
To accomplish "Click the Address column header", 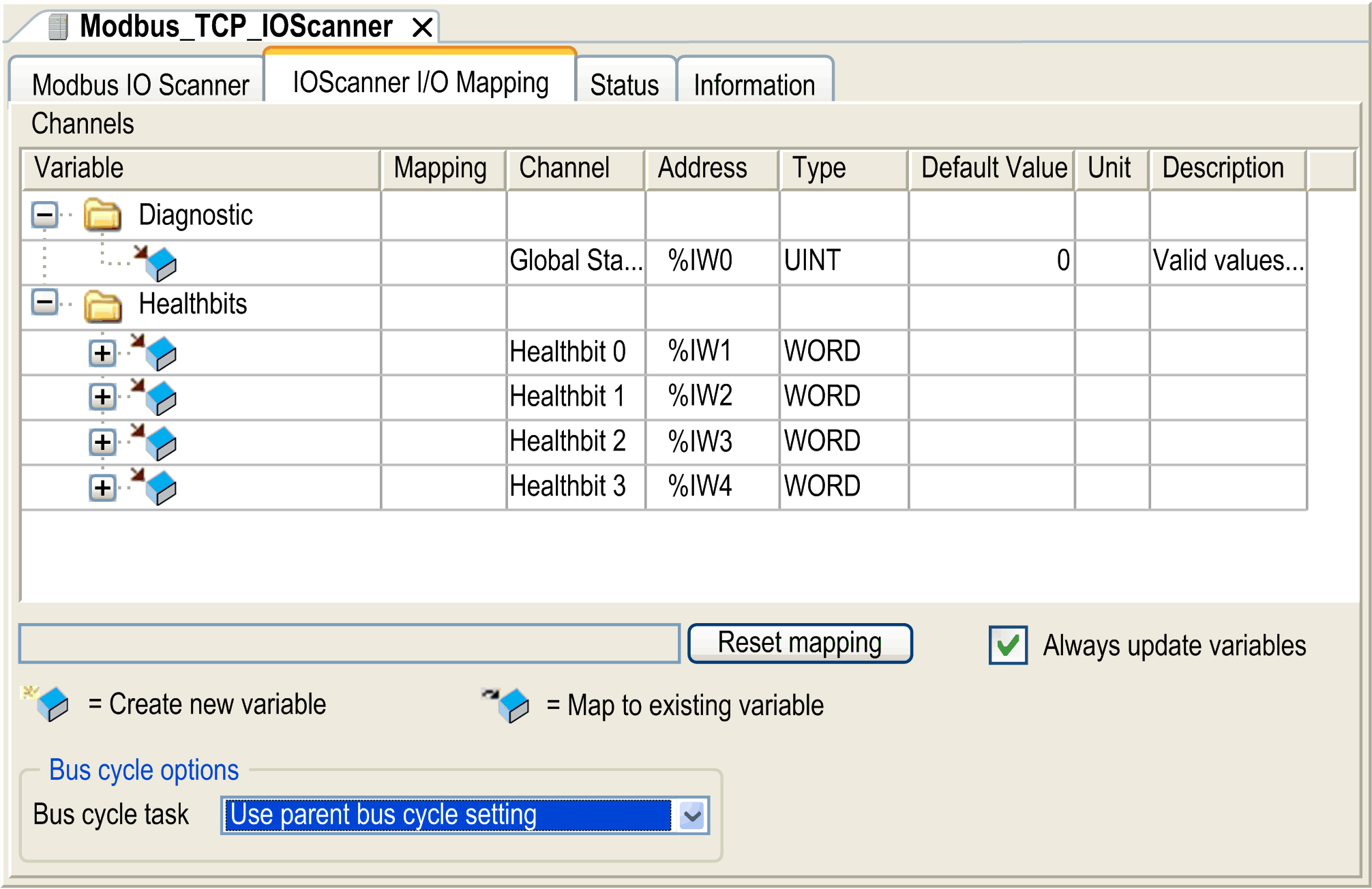I will pos(713,169).
